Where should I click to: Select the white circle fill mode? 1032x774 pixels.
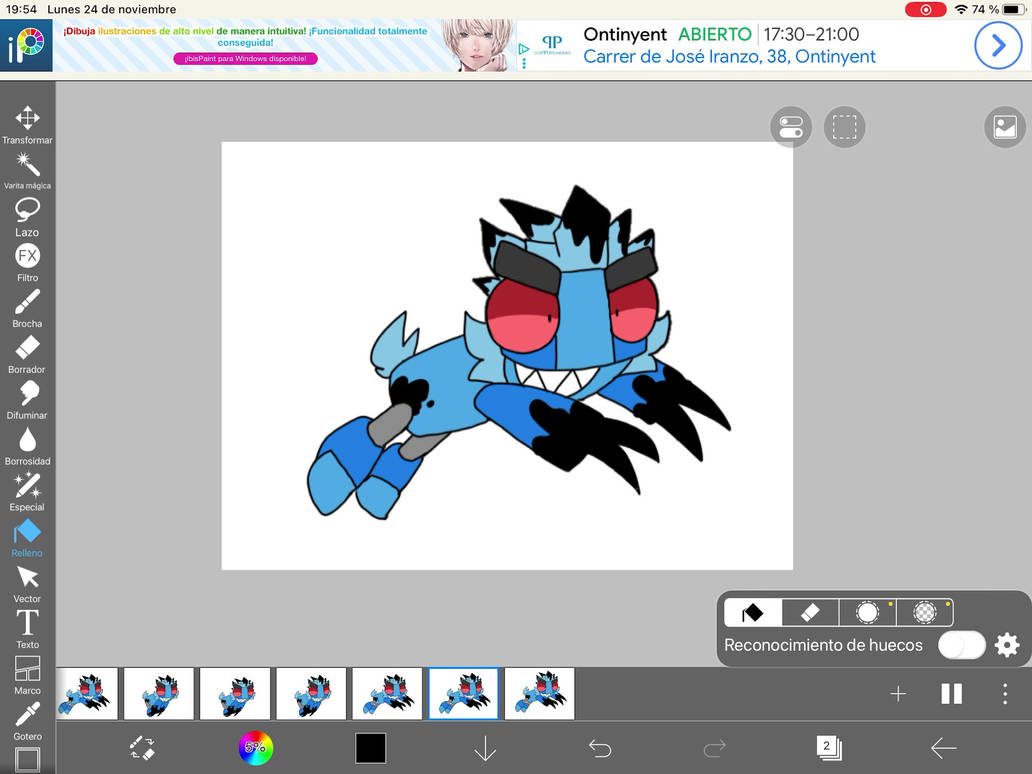[x=867, y=613]
